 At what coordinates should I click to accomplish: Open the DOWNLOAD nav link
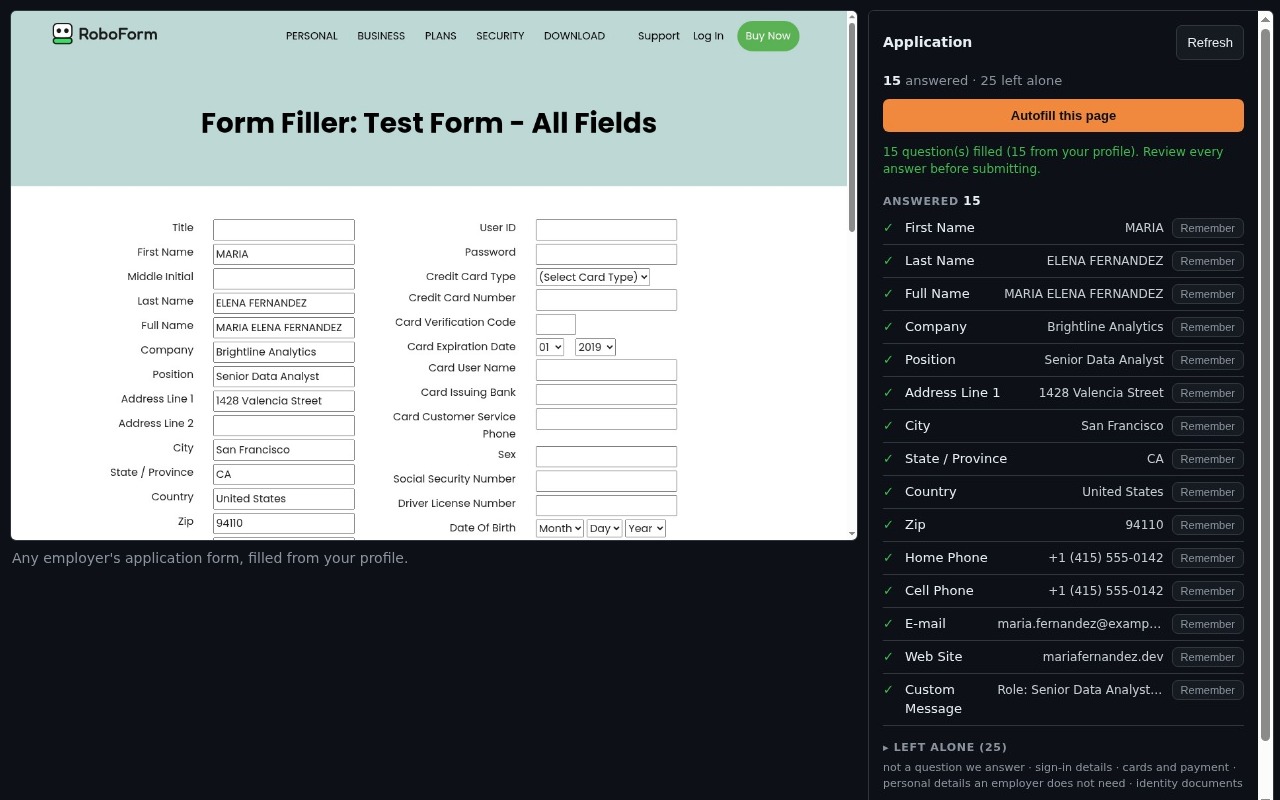pos(574,36)
